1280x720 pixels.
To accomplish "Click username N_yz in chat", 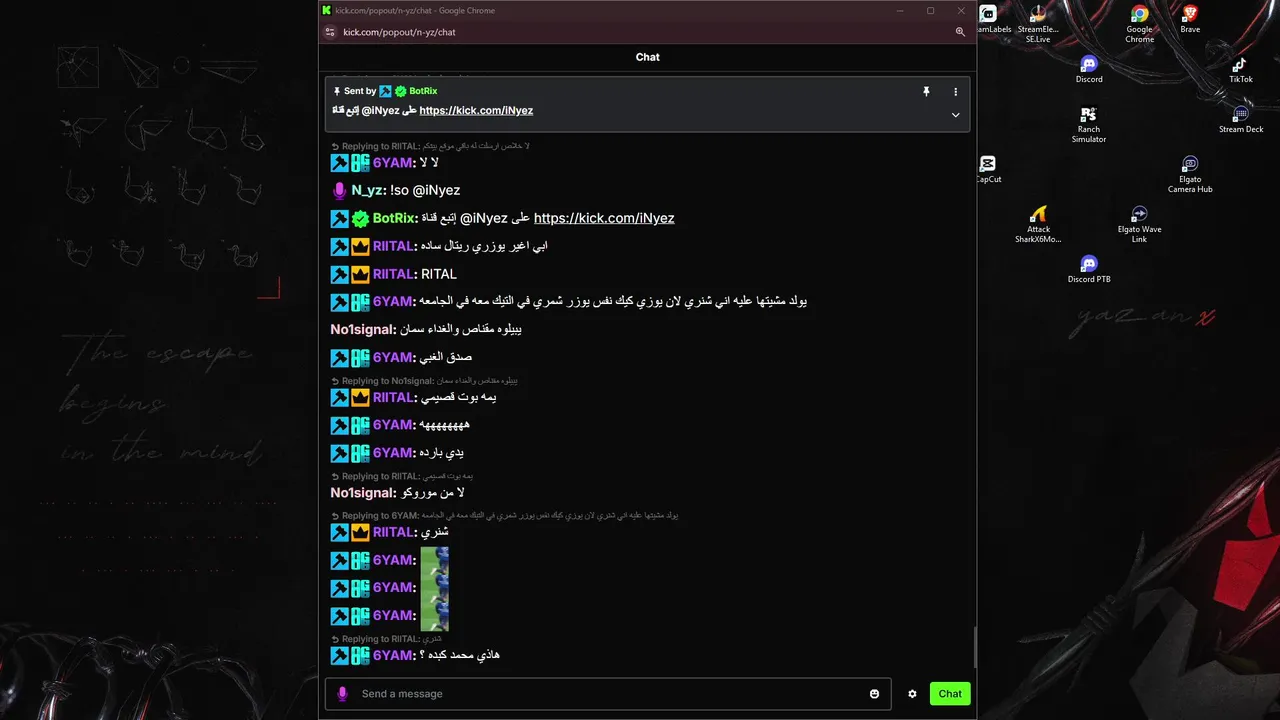I will (367, 190).
